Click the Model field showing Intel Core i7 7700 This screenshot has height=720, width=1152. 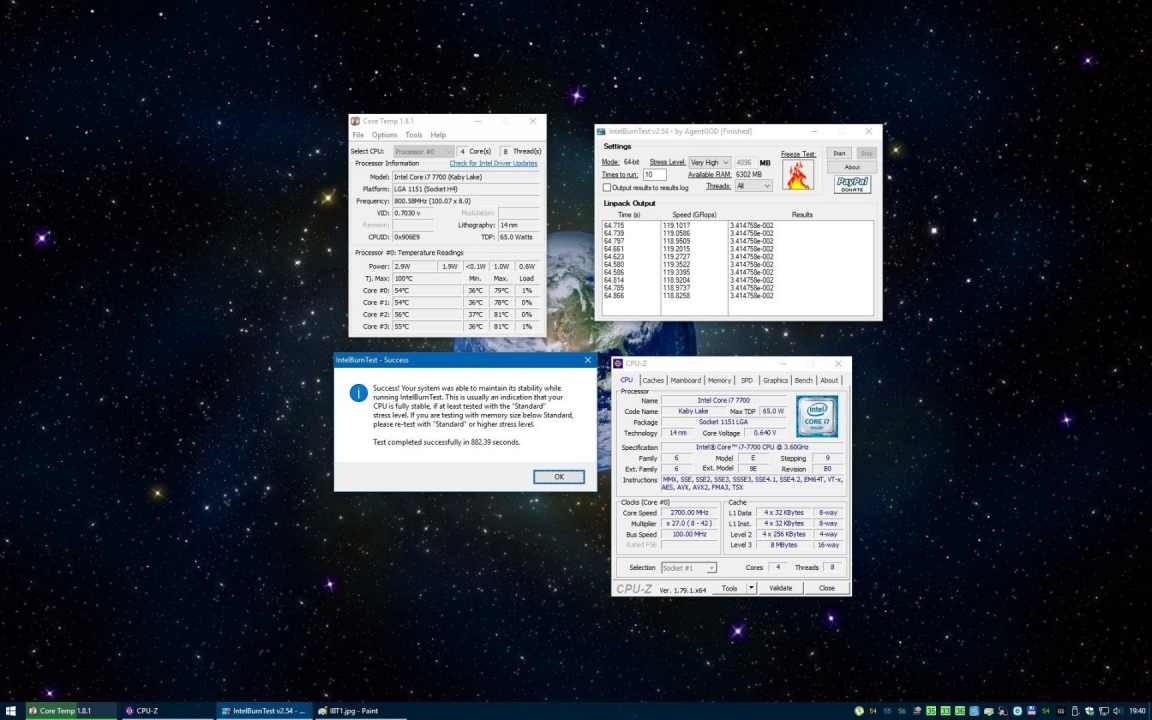coord(466,177)
